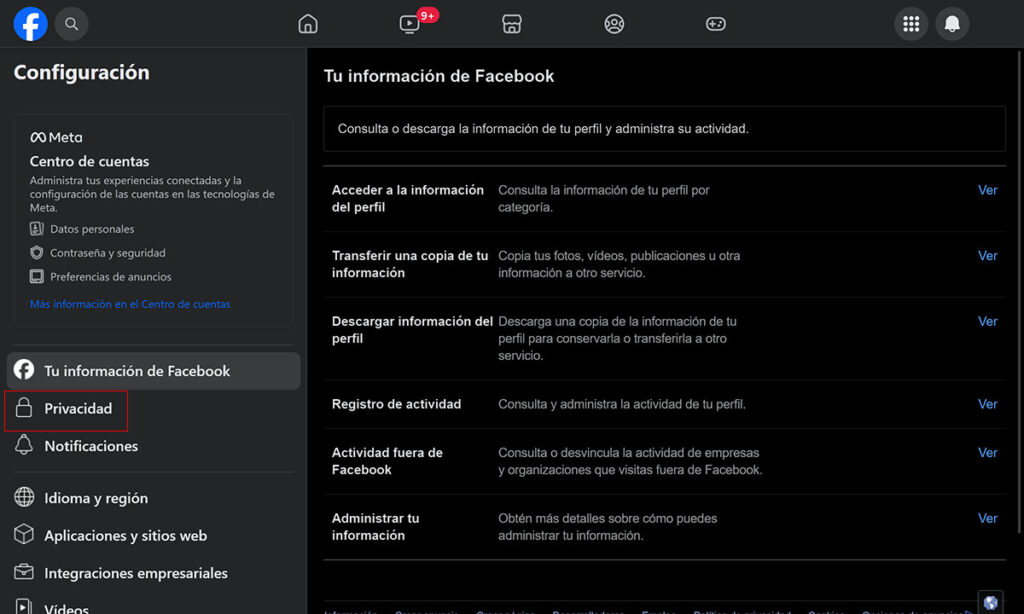Click the Configuración heading
This screenshot has height=614, width=1024.
click(x=82, y=72)
